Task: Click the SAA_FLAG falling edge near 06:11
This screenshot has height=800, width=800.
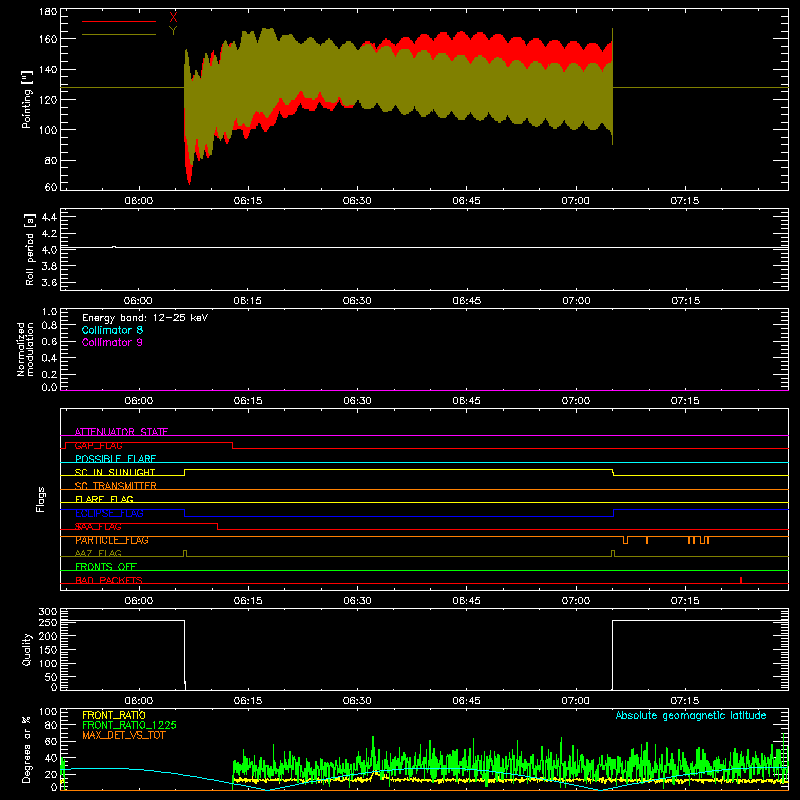Action: [218, 527]
